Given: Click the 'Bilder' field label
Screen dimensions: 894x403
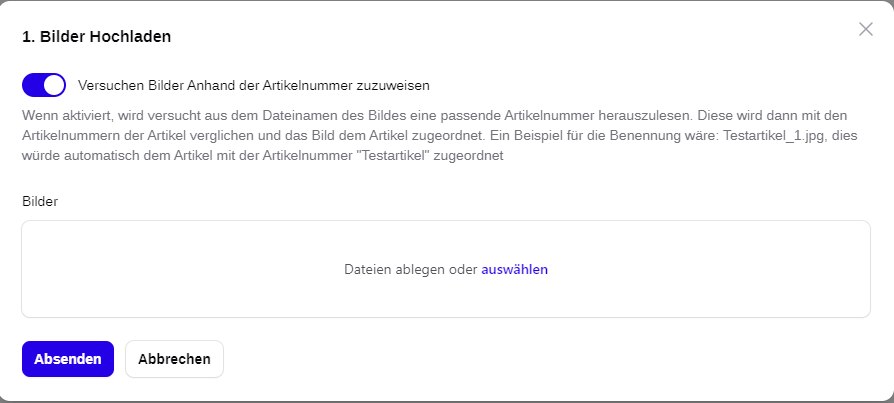Looking at the screenshot, I should point(40,201).
